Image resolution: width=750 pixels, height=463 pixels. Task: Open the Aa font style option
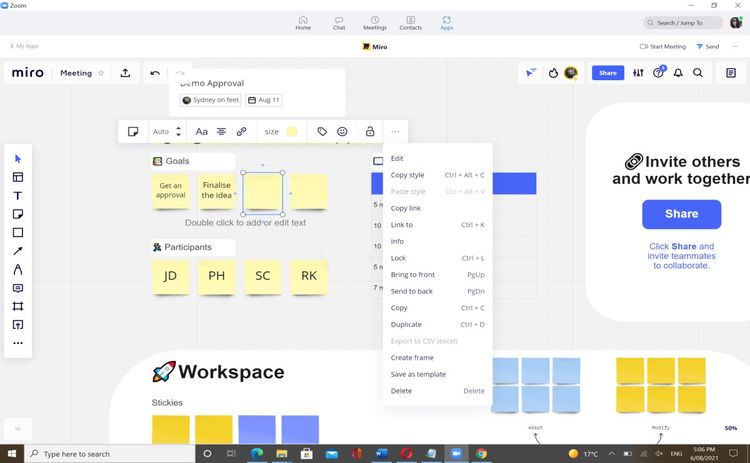201,132
